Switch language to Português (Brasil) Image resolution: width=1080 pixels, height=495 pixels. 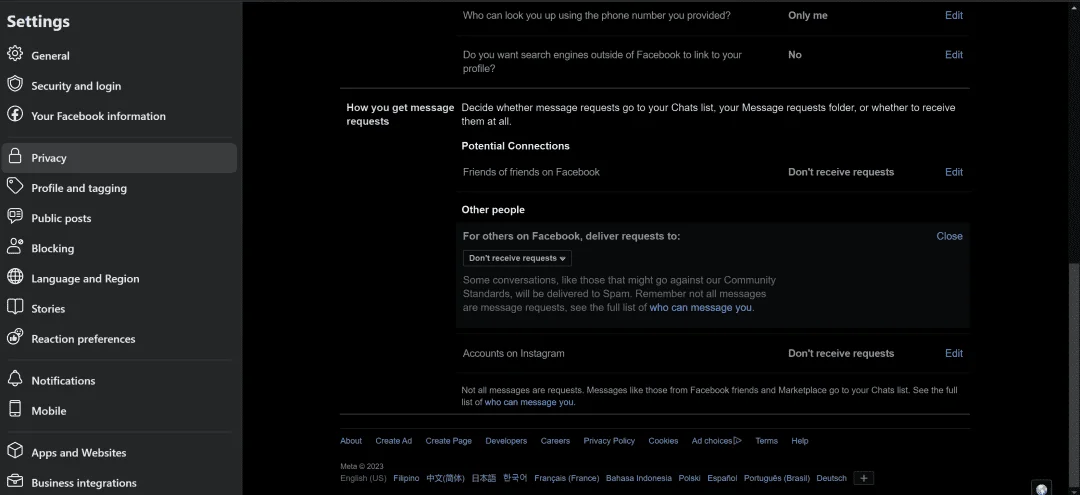coord(777,478)
